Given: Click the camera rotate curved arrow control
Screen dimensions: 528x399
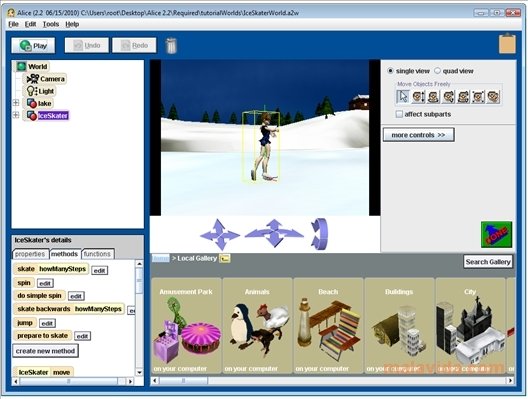Looking at the screenshot, I should (x=320, y=234).
